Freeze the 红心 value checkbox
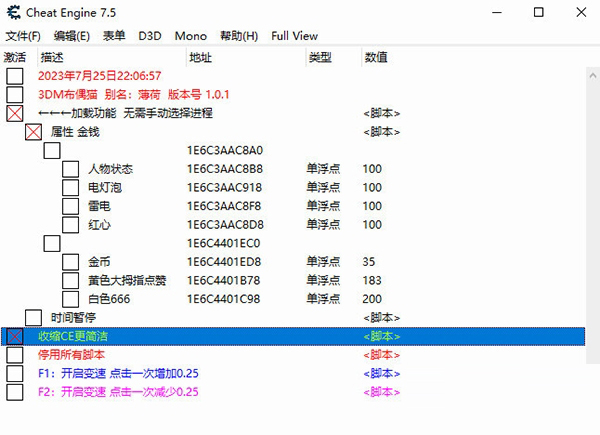Screen dimensions: 600x435 coord(70,225)
